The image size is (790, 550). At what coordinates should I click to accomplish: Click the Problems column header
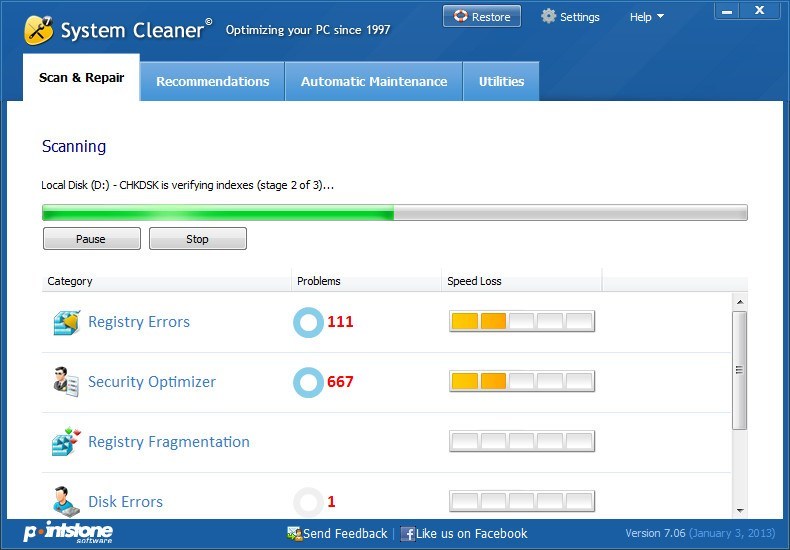(366, 281)
